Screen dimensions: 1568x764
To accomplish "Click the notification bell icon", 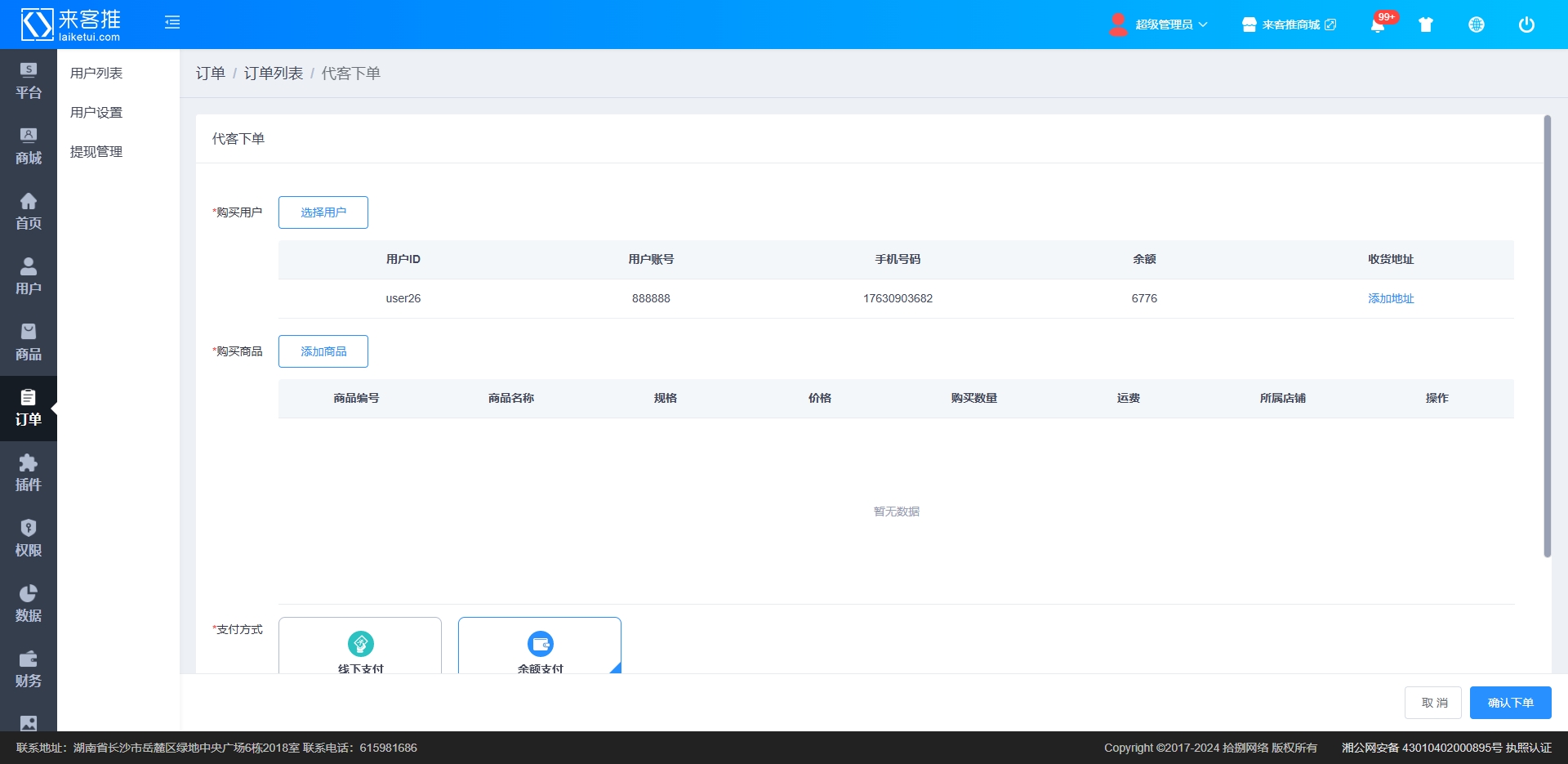I will pos(1378,25).
